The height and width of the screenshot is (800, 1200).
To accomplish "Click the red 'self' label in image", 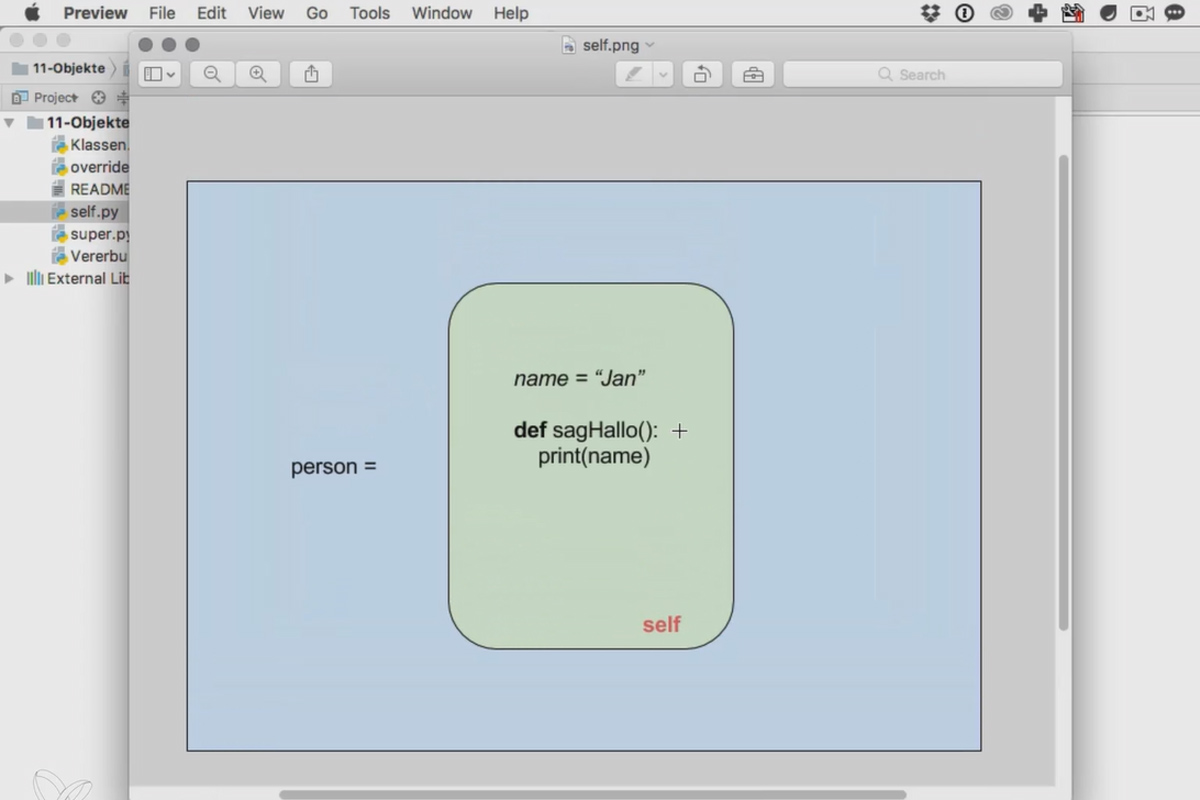I will click(x=661, y=624).
